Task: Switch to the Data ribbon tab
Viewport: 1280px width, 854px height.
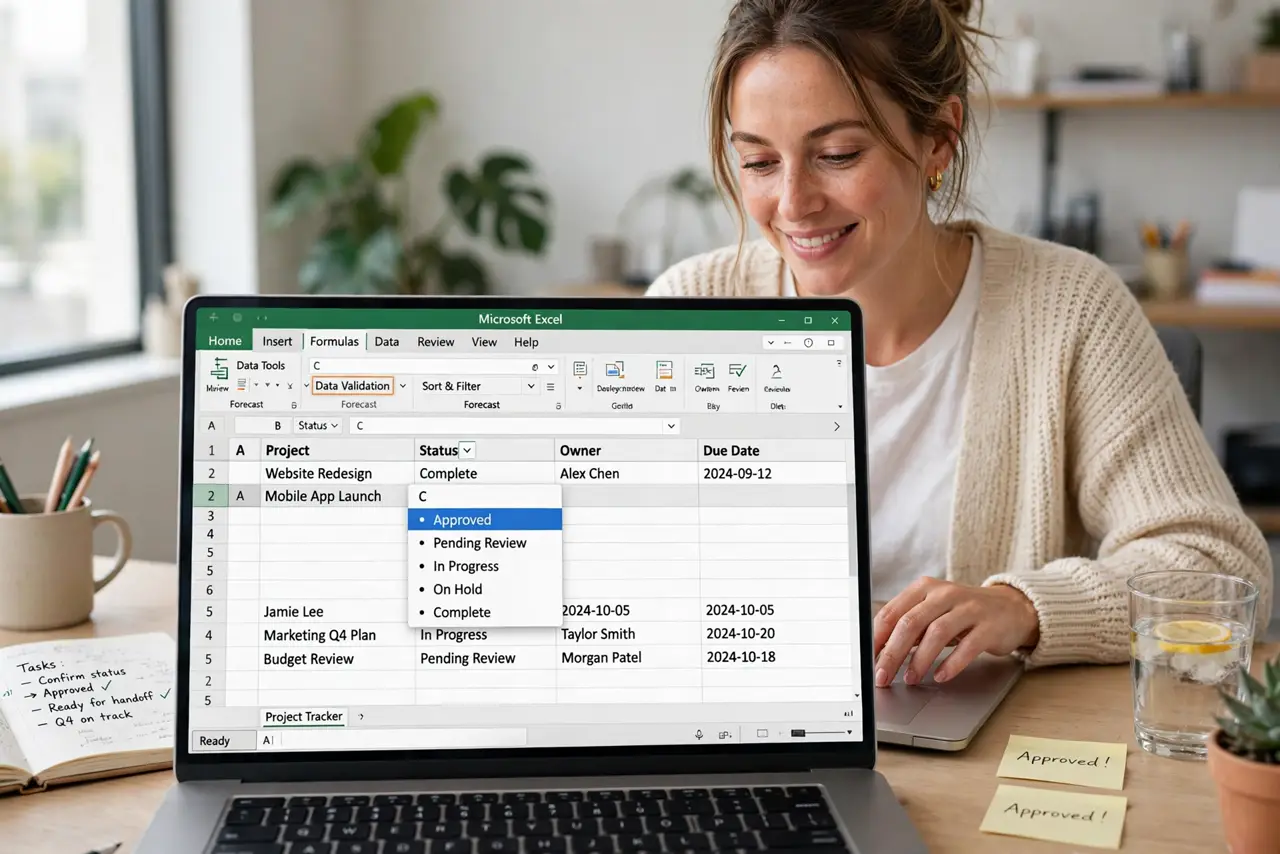Action: pos(387,342)
